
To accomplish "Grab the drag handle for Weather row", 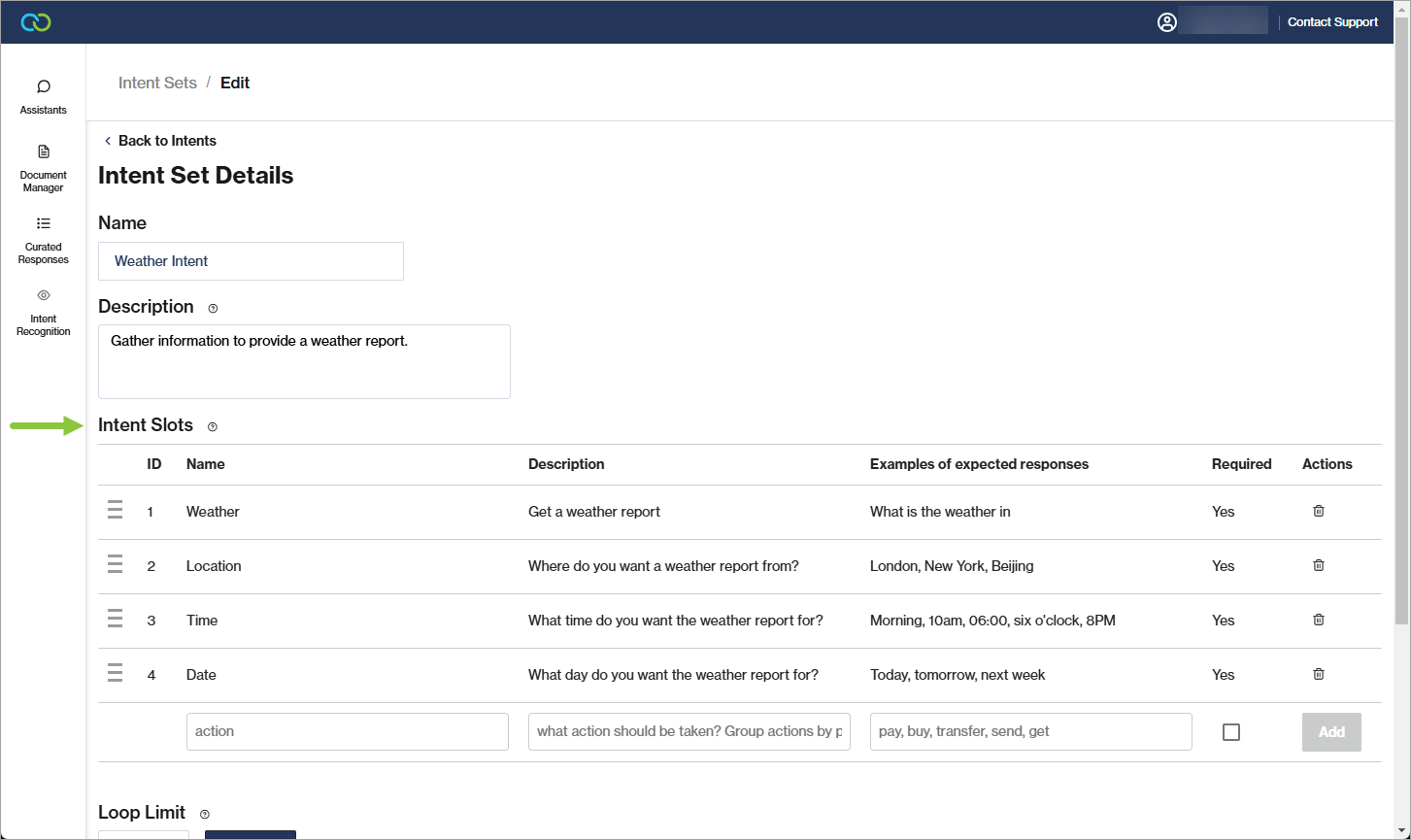I will pos(115,511).
